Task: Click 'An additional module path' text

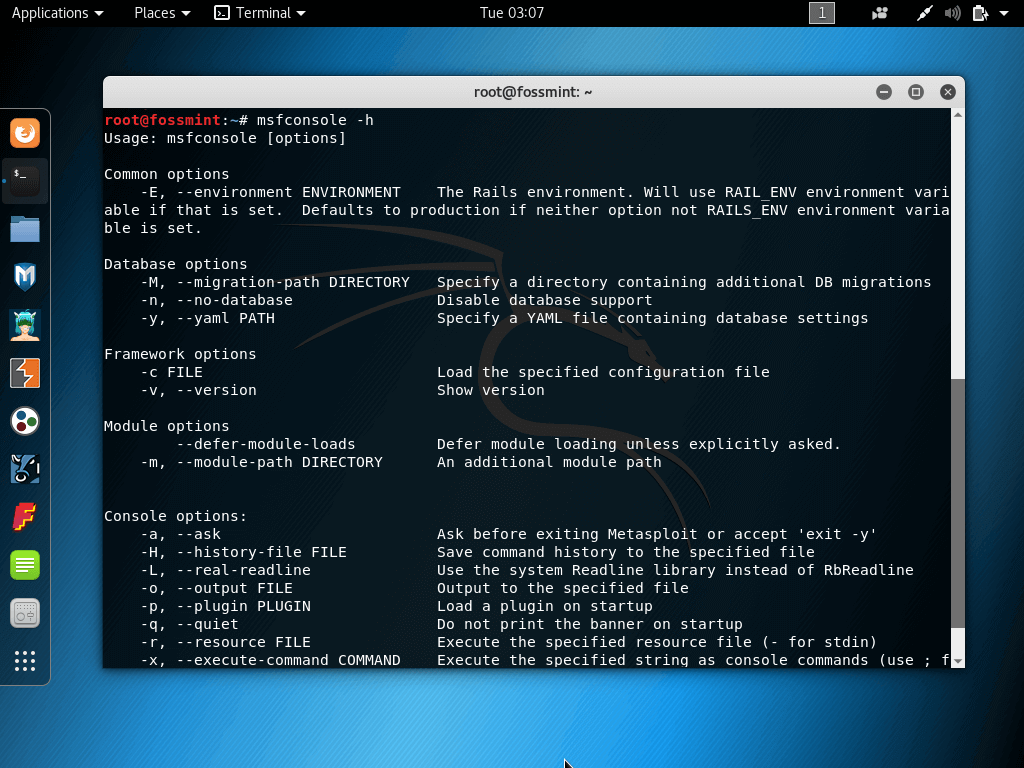Action: (549, 462)
